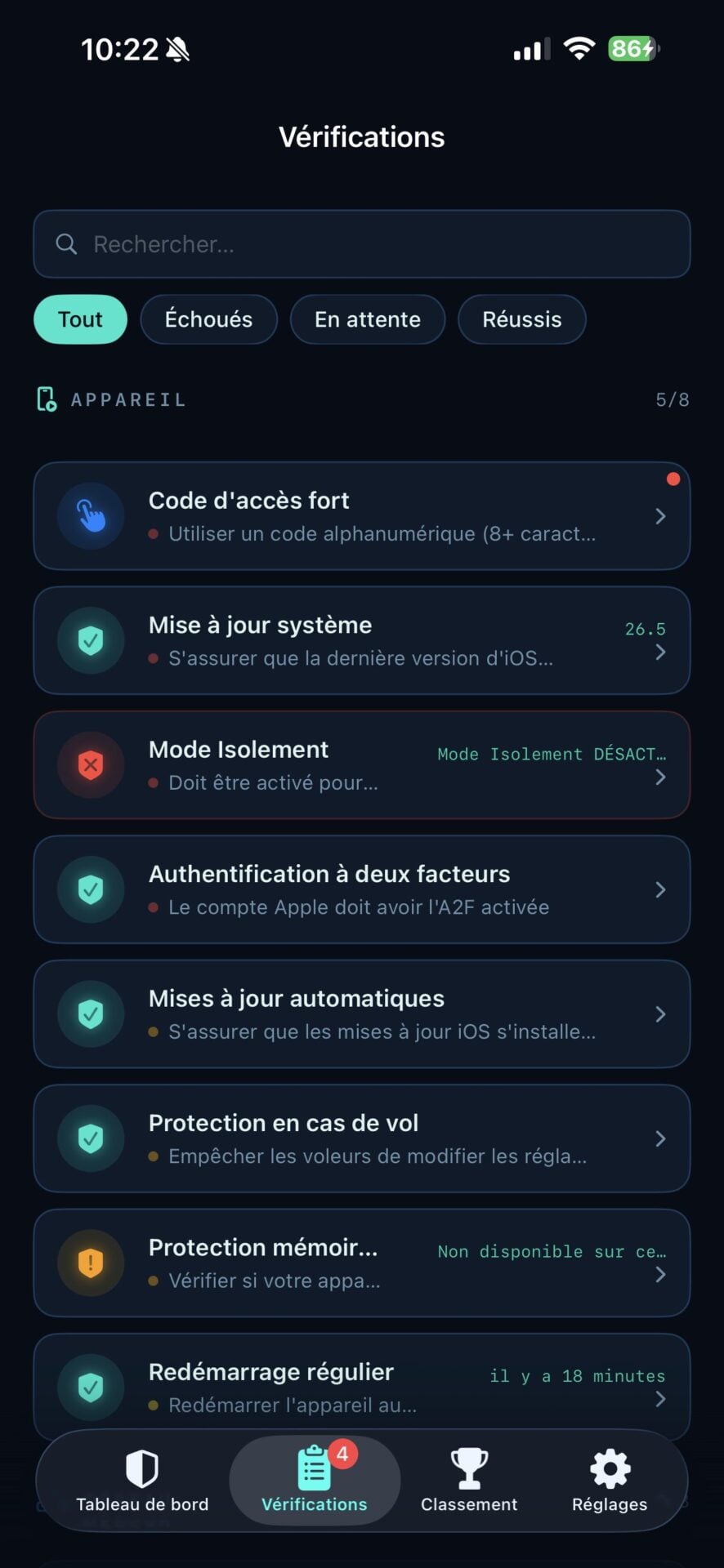724x1568 pixels.
Task: Expand the Code d'accès fort chevron
Action: click(x=660, y=516)
